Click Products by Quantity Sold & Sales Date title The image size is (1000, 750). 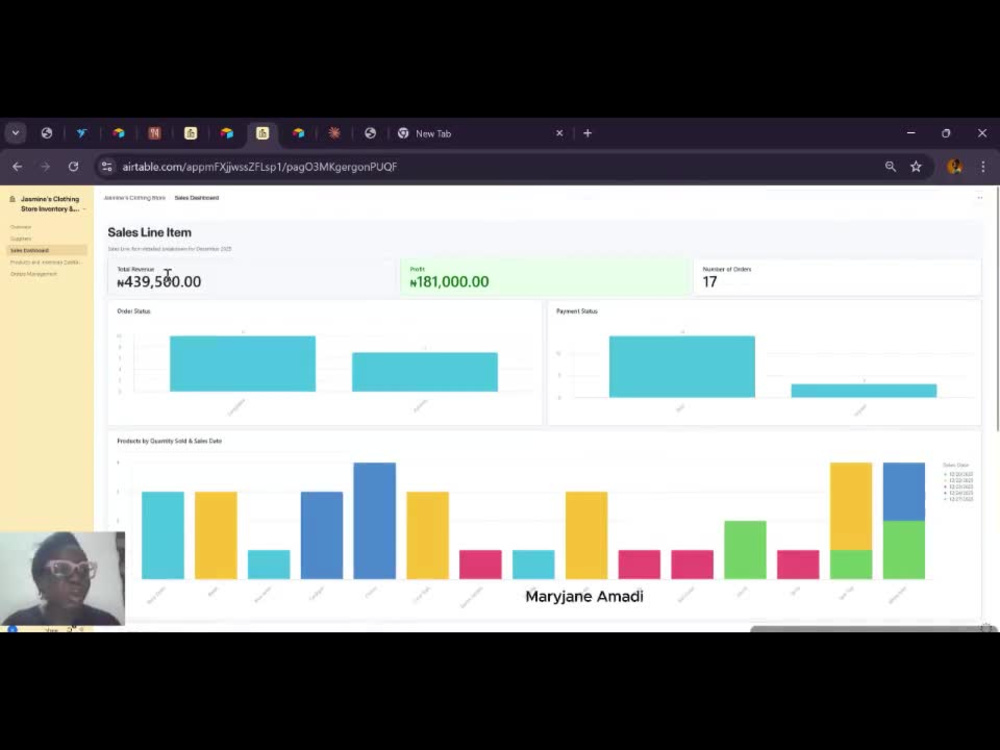pyautogui.click(x=170, y=441)
